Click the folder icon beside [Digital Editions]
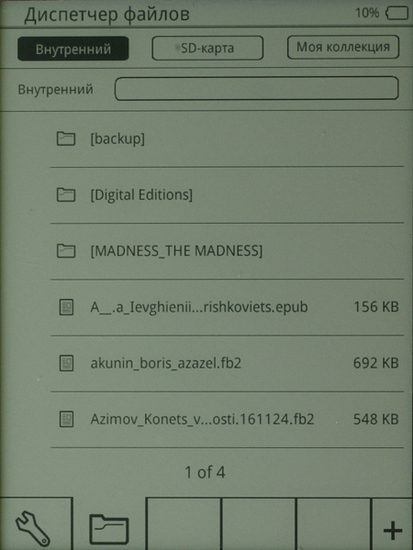The image size is (413, 550). [66, 195]
